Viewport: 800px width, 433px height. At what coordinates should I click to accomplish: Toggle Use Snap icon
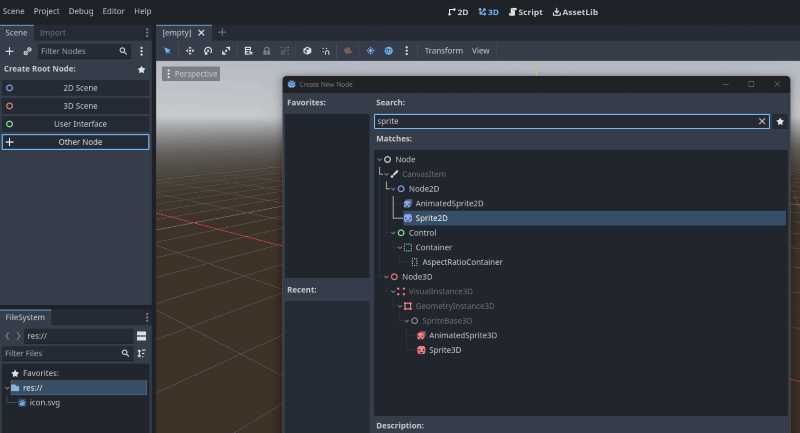pyautogui.click(x=326, y=51)
